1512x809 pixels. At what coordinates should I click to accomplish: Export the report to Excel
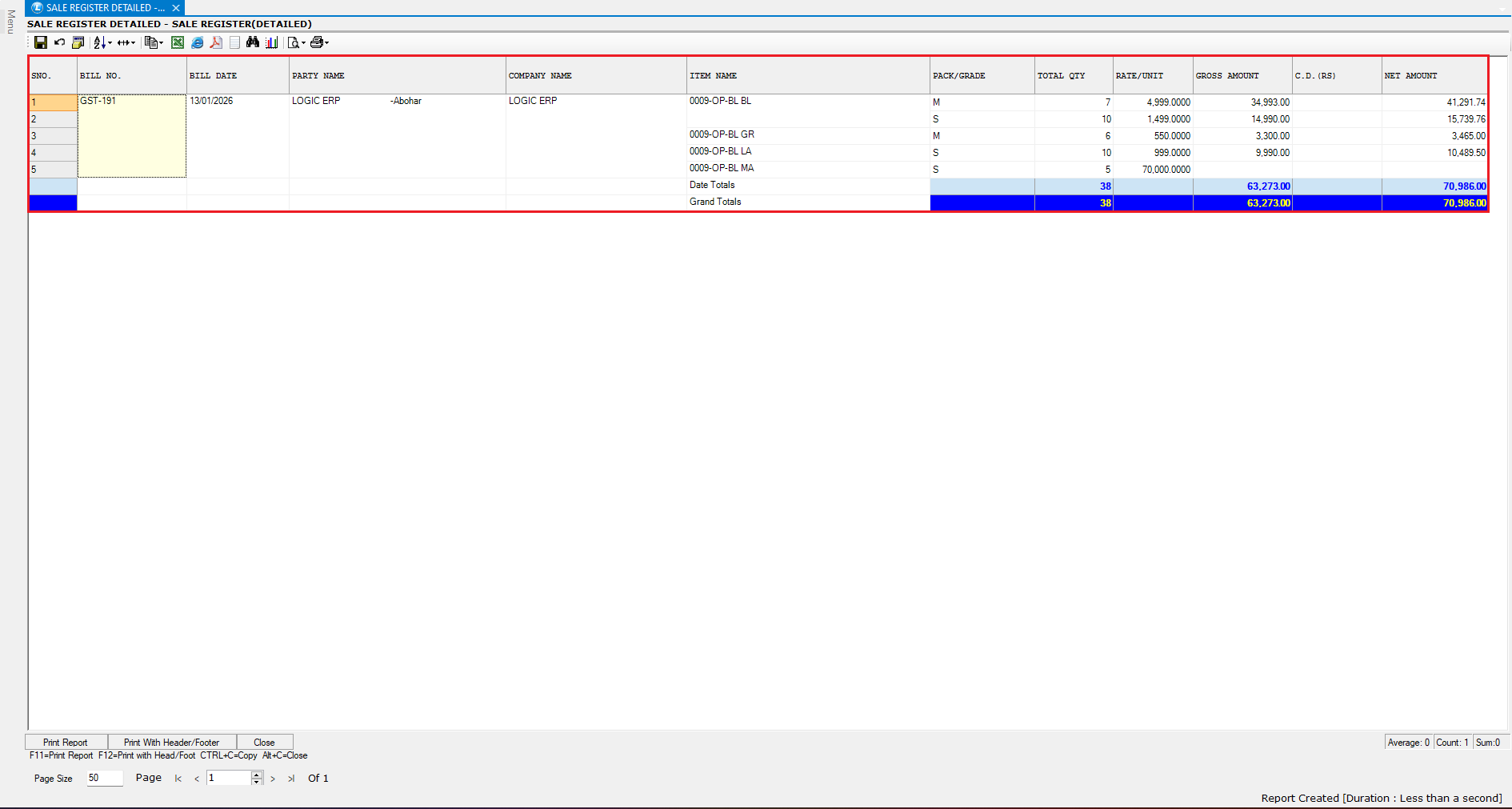coord(178,42)
